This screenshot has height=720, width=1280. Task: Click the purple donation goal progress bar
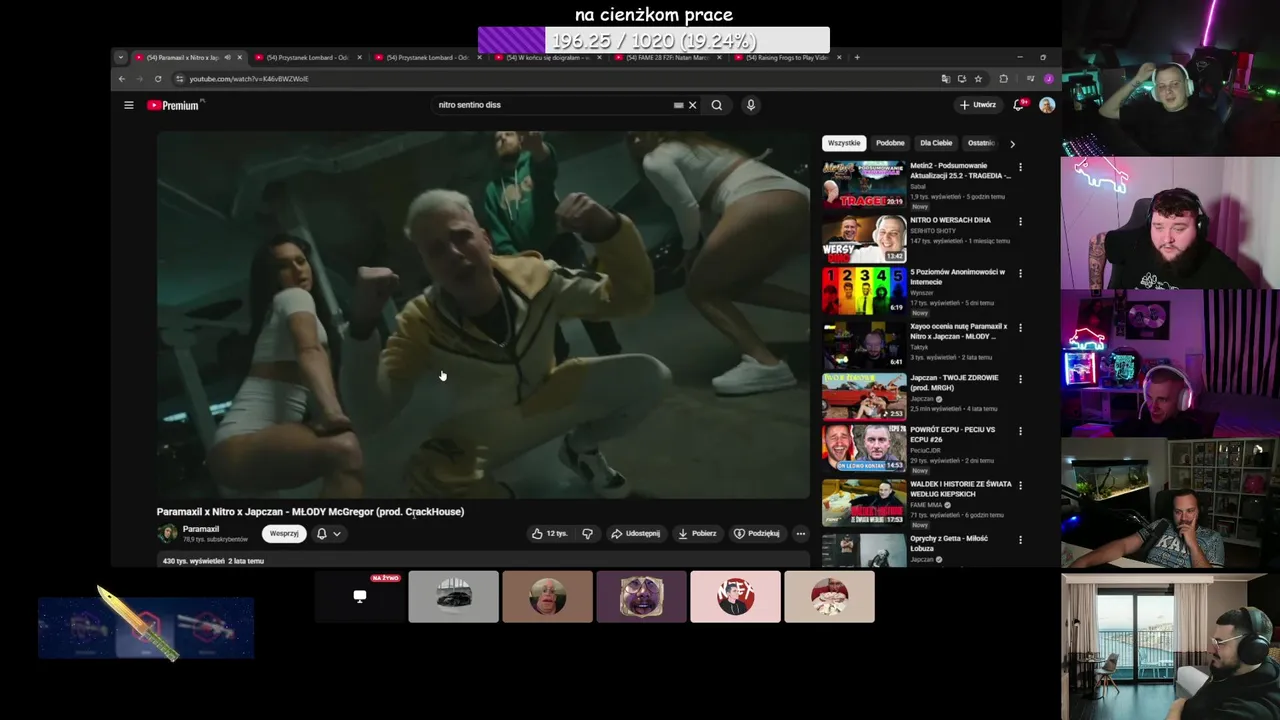pos(654,41)
